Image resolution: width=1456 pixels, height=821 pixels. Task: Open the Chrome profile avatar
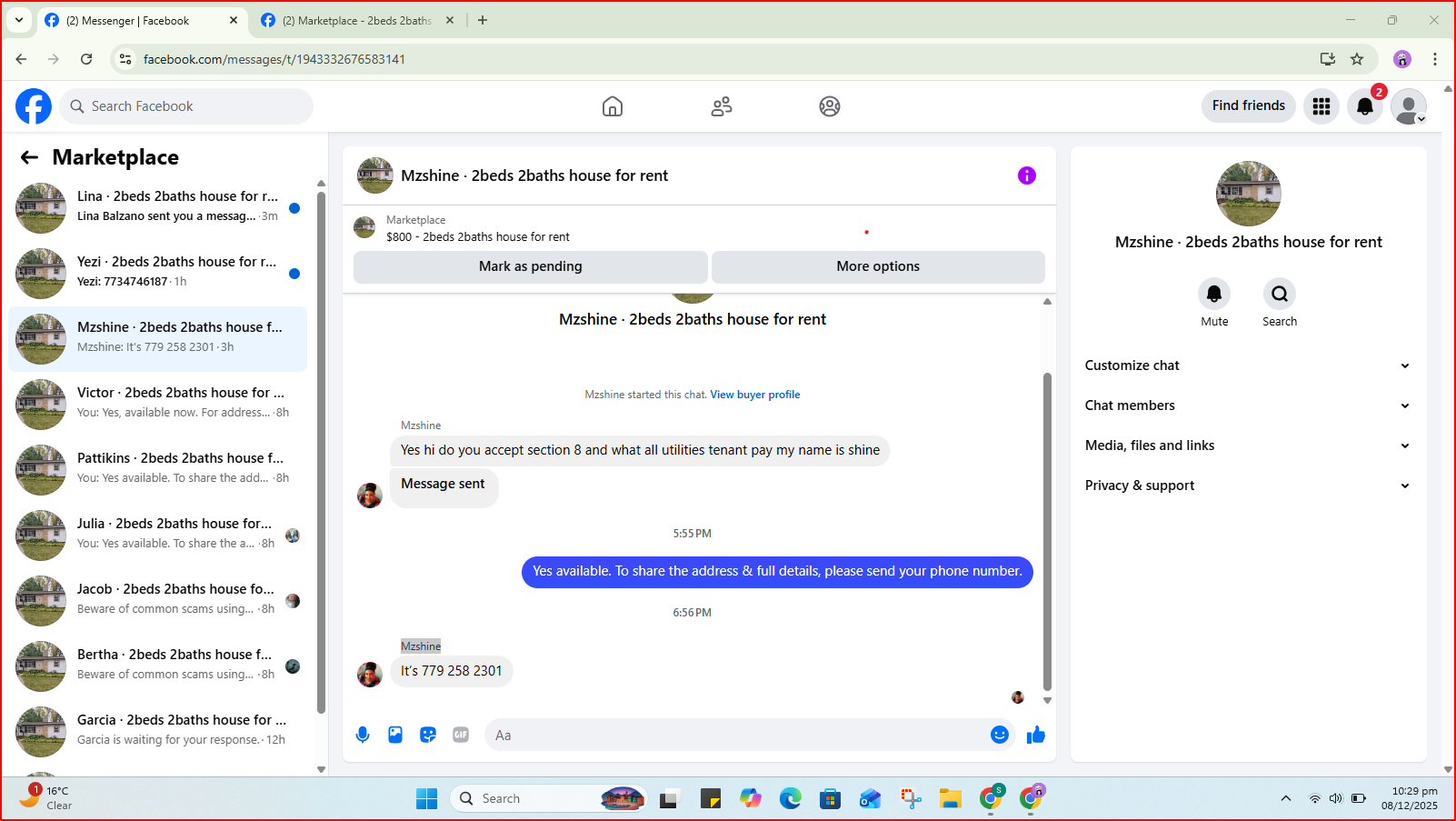tap(1402, 59)
